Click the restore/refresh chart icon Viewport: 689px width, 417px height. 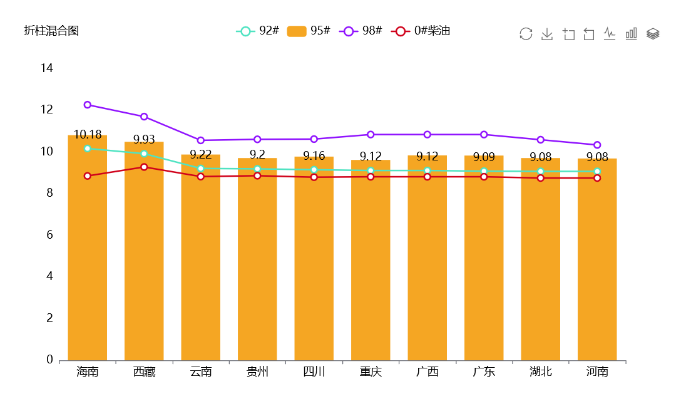526,34
